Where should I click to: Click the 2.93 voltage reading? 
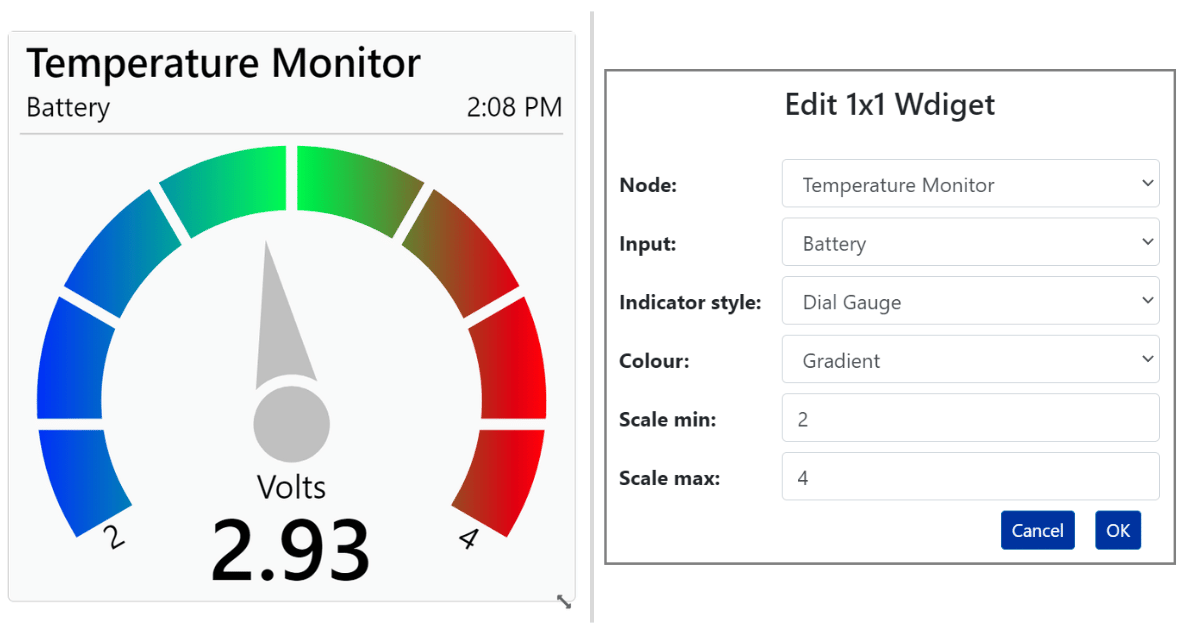(291, 551)
